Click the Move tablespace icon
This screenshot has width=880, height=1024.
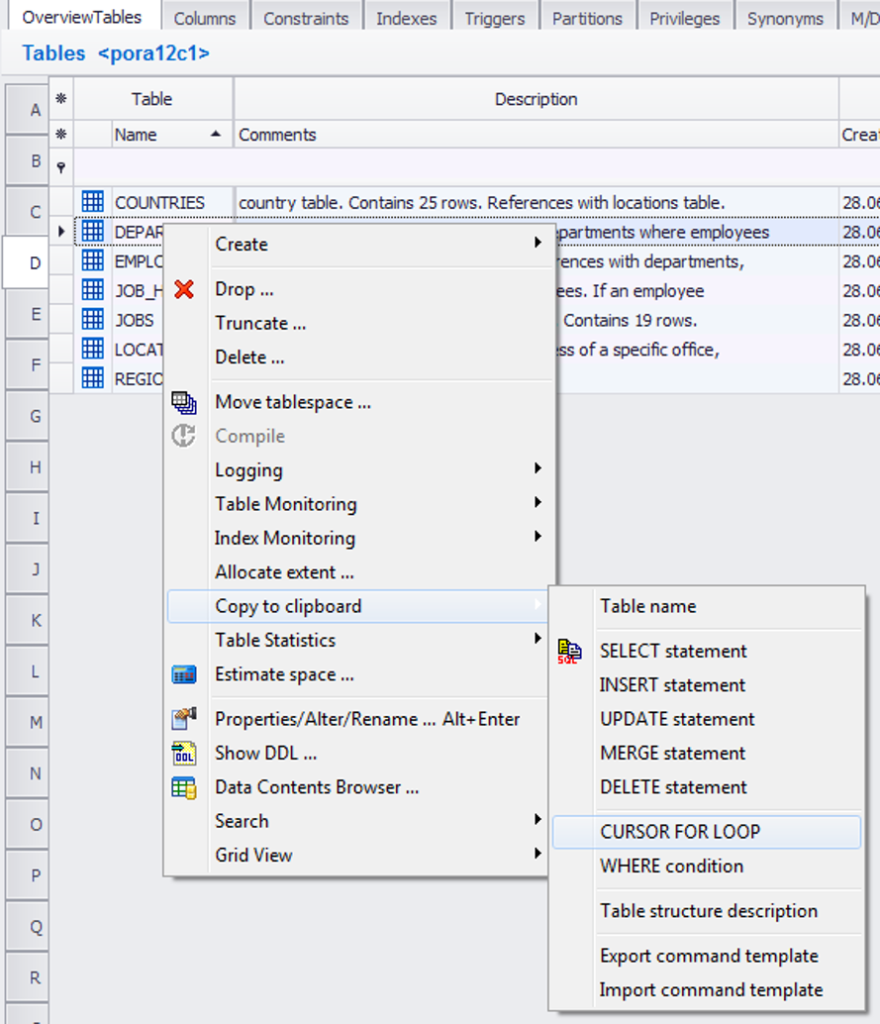(184, 402)
